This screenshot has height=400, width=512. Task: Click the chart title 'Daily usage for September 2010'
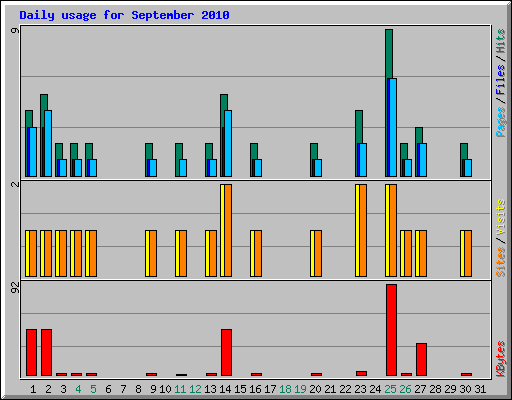click(x=124, y=15)
